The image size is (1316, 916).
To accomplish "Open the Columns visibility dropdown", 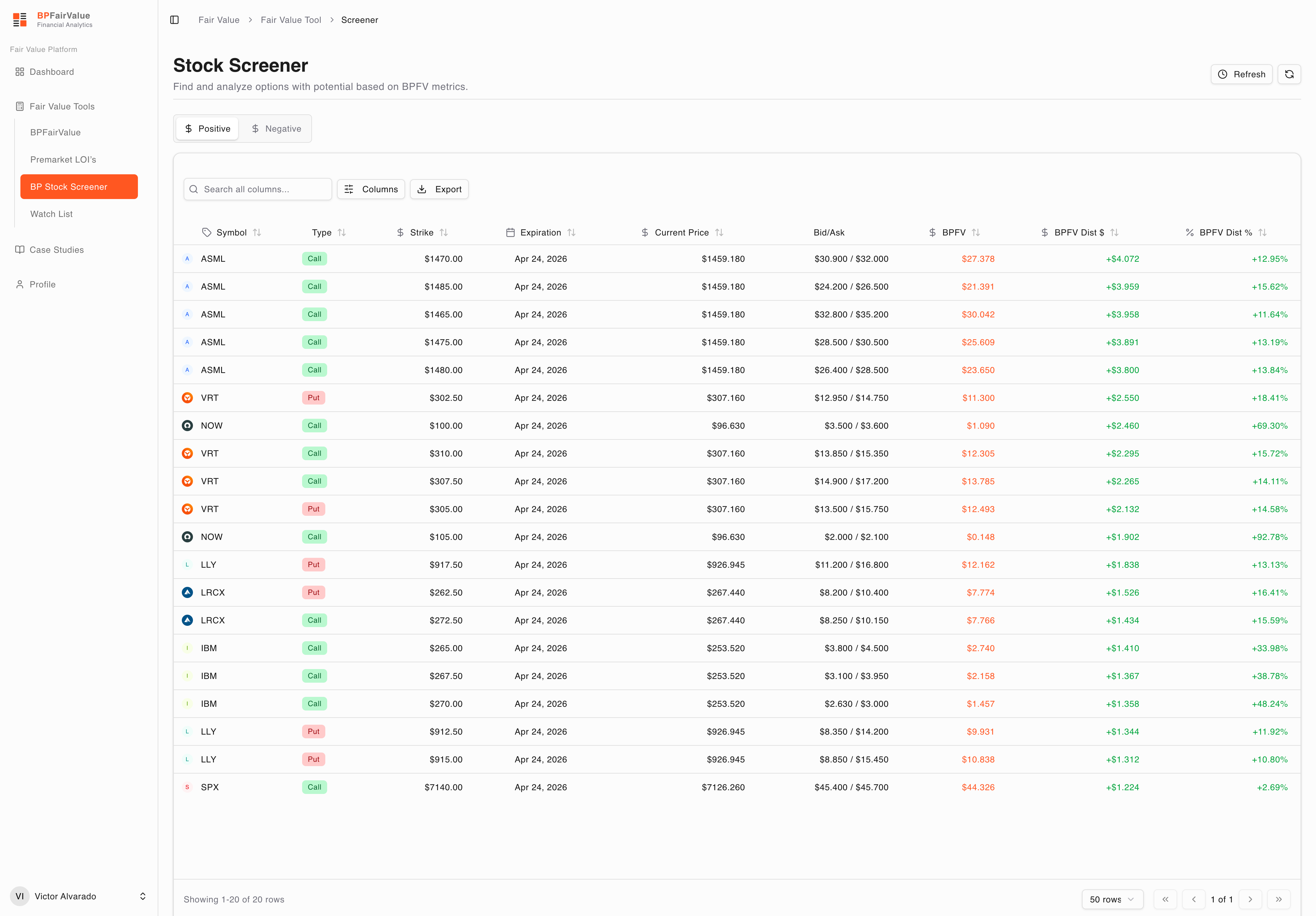I will [x=371, y=190].
